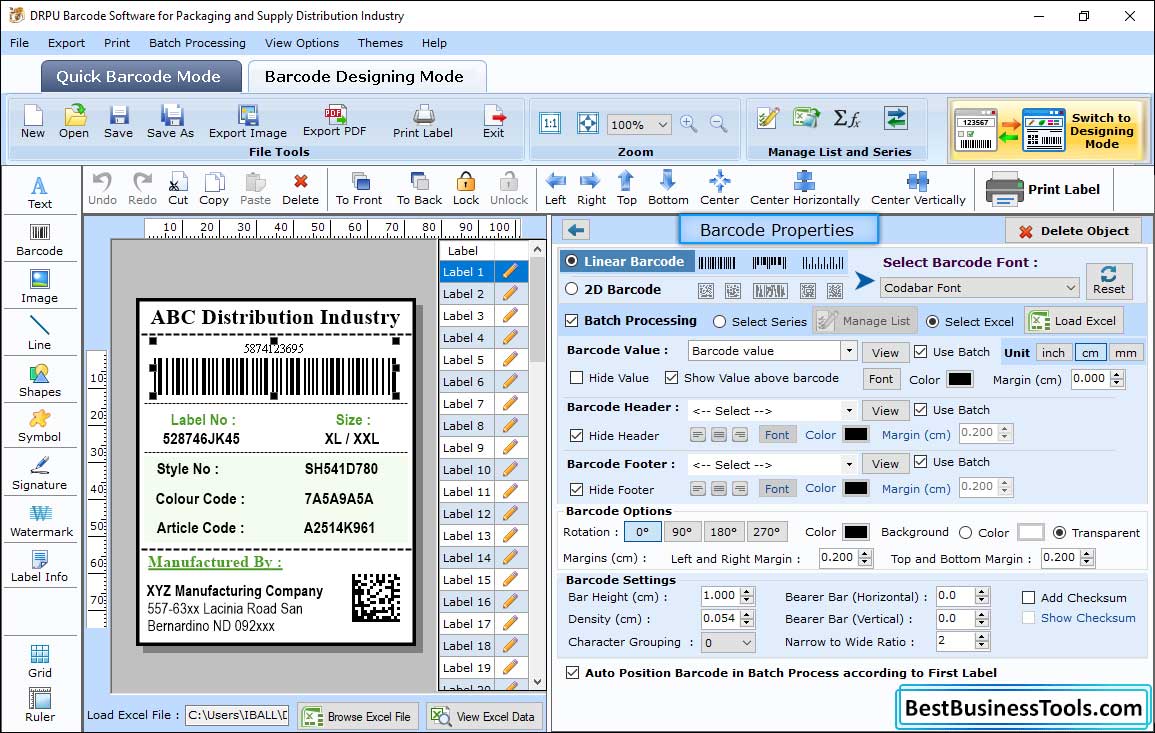
Task: Set zoom to 1:1 actual size
Action: pyautogui.click(x=550, y=123)
